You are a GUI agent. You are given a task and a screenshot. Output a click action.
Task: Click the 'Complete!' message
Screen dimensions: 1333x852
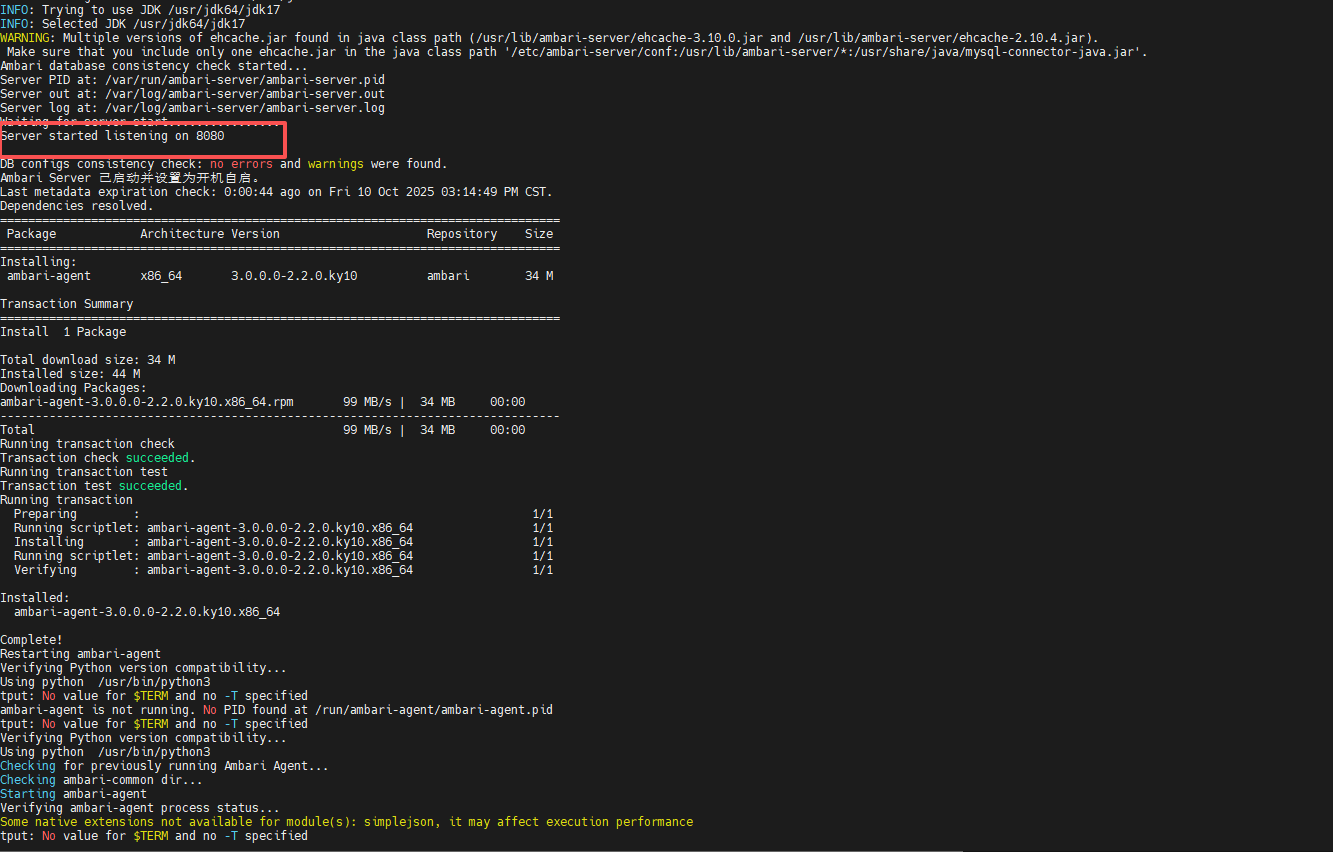[x=31, y=640]
